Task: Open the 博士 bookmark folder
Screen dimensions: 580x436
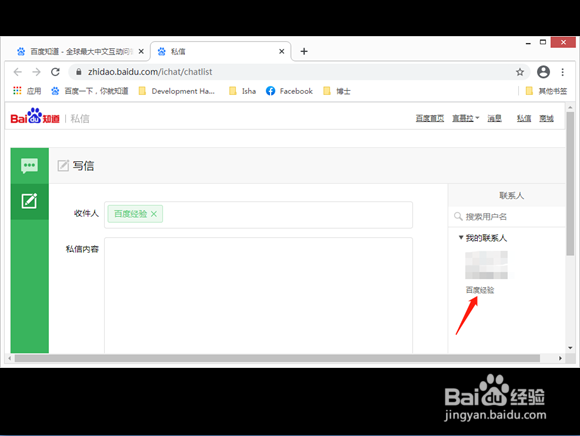Action: tap(337, 91)
